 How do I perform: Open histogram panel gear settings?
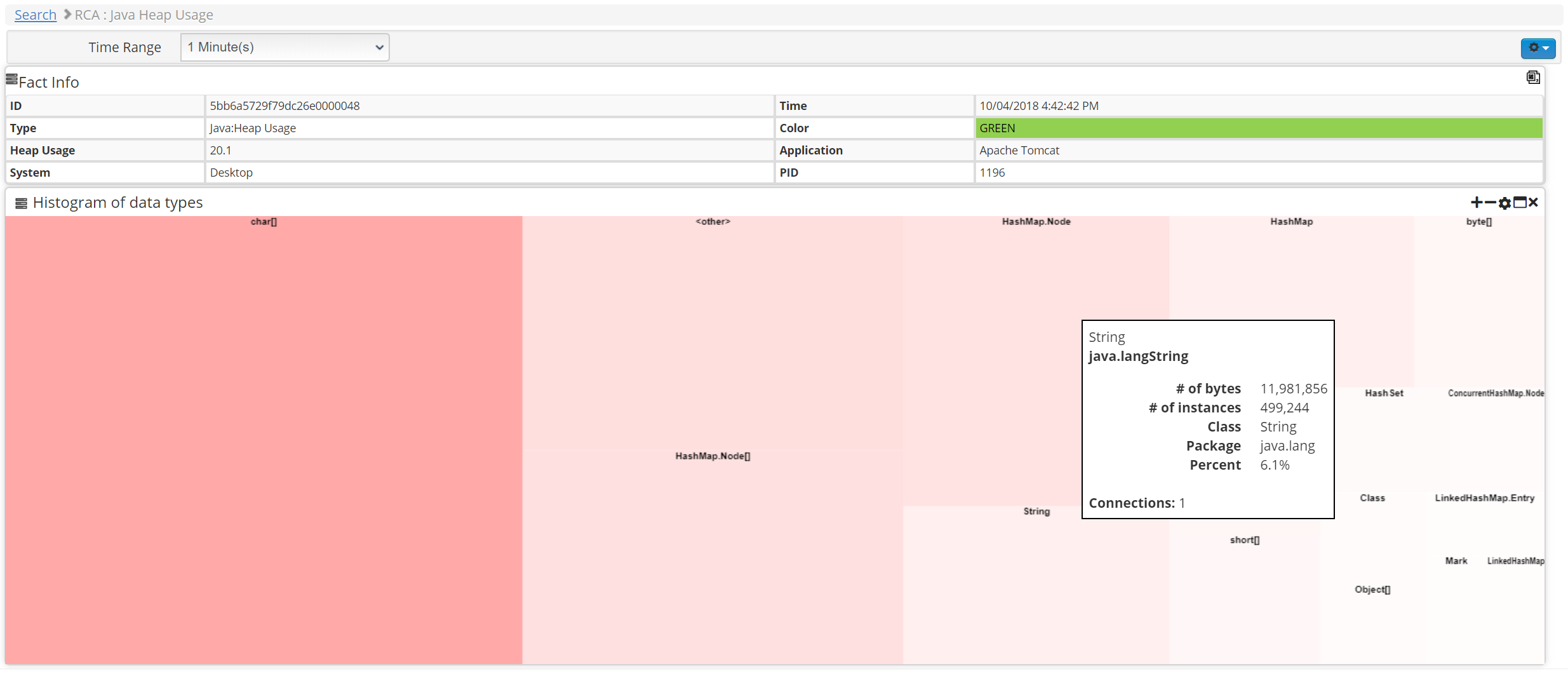[x=1504, y=203]
